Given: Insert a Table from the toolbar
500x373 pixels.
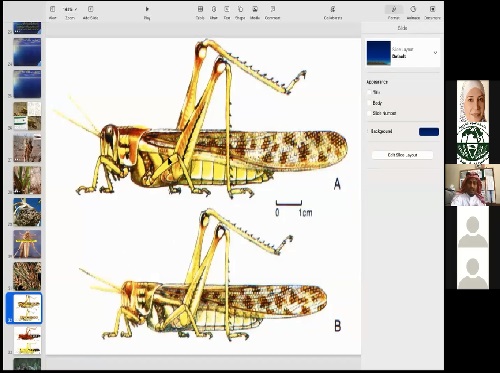Looking at the screenshot, I should point(200,12).
